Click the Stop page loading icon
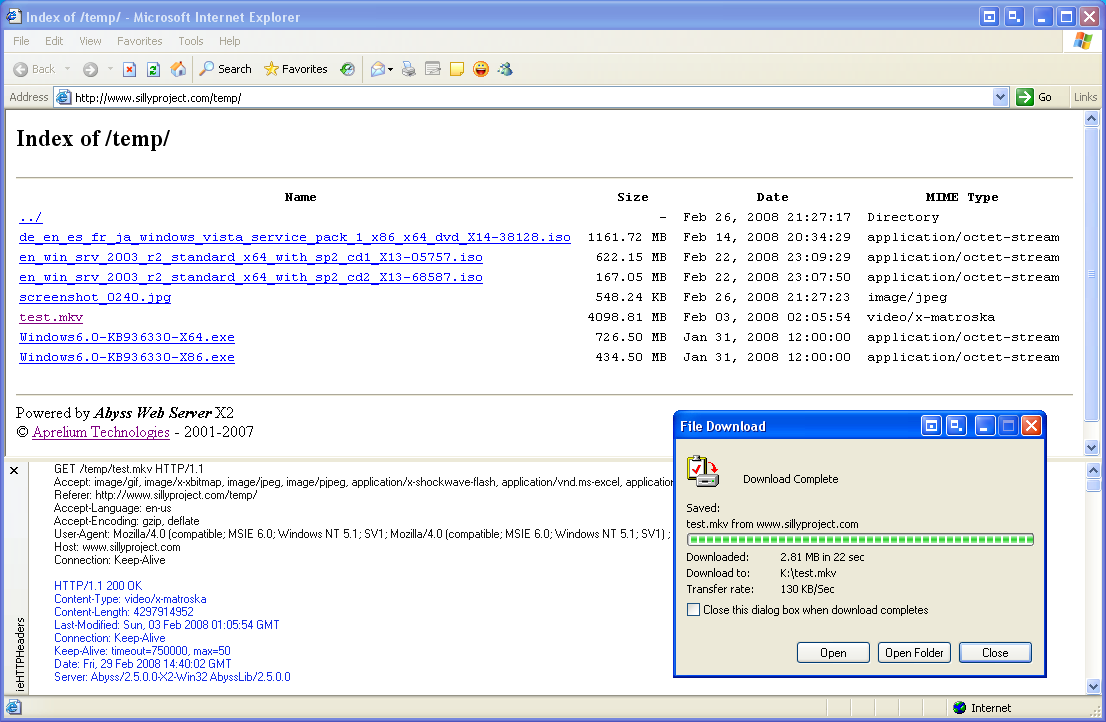Screen dimensions: 1106x722 (x=129, y=69)
